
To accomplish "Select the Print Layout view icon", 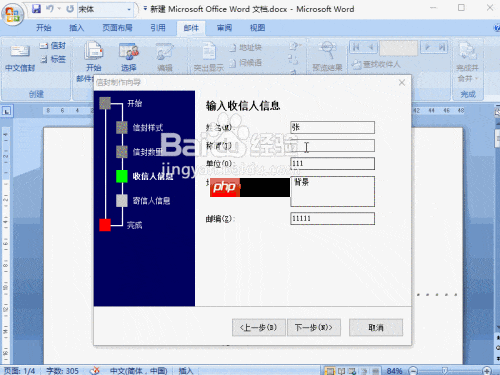I will (x=329, y=371).
